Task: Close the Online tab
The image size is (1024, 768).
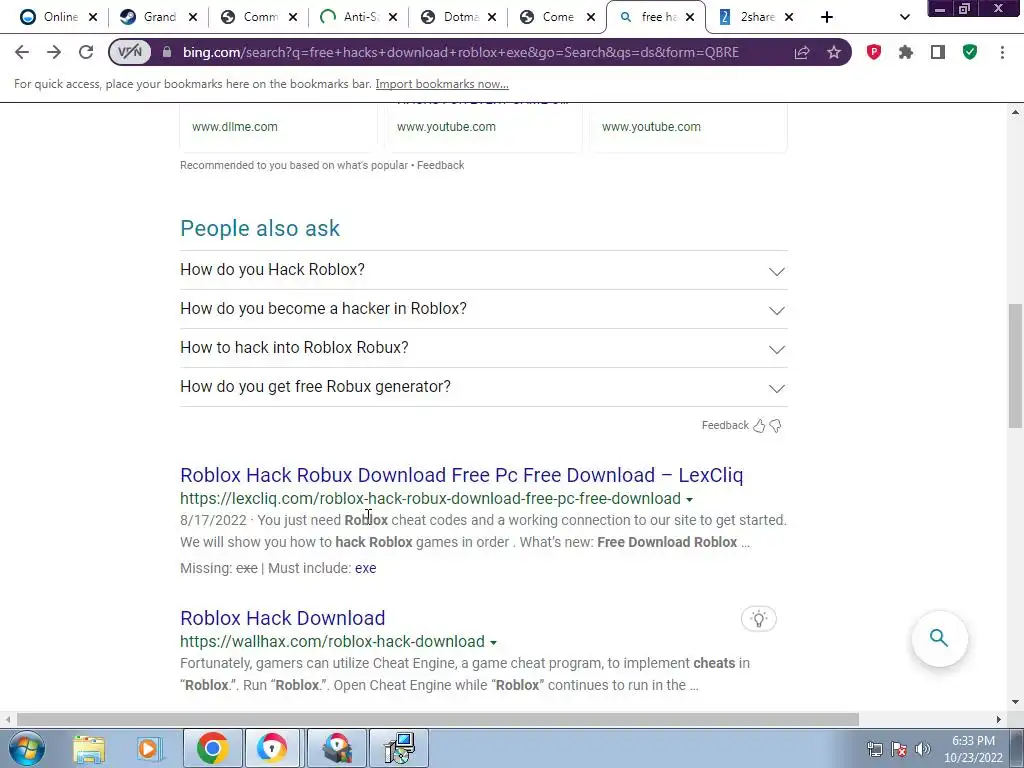Action: pyautogui.click(x=93, y=17)
